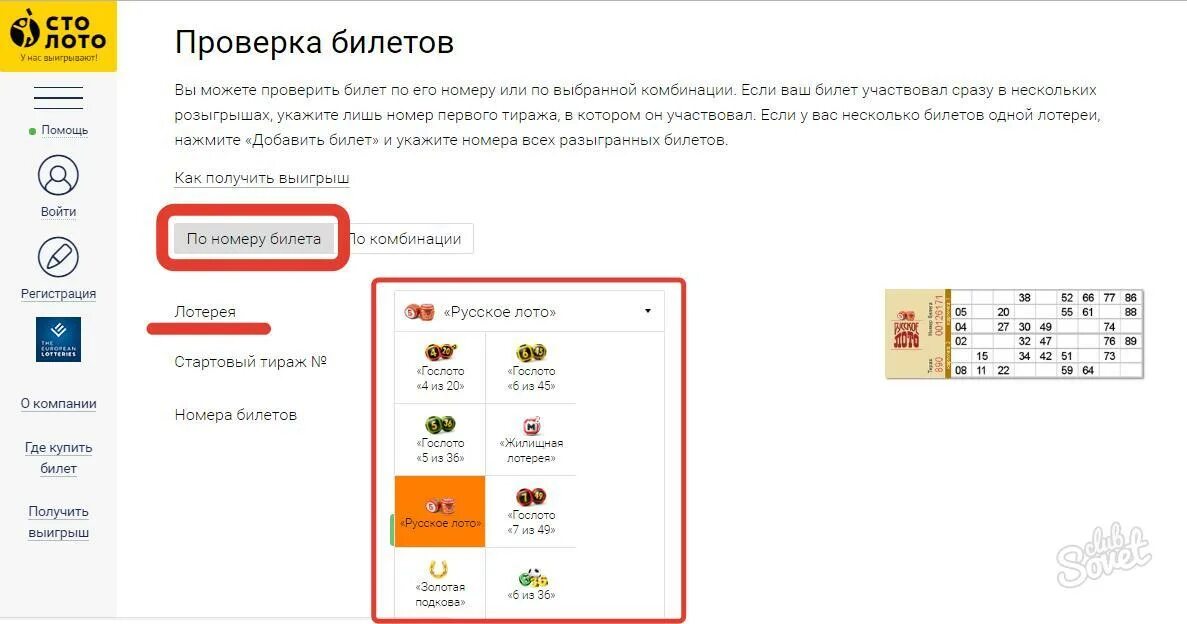Open the Помощь help link
This screenshot has height=624, width=1187.
(64, 130)
